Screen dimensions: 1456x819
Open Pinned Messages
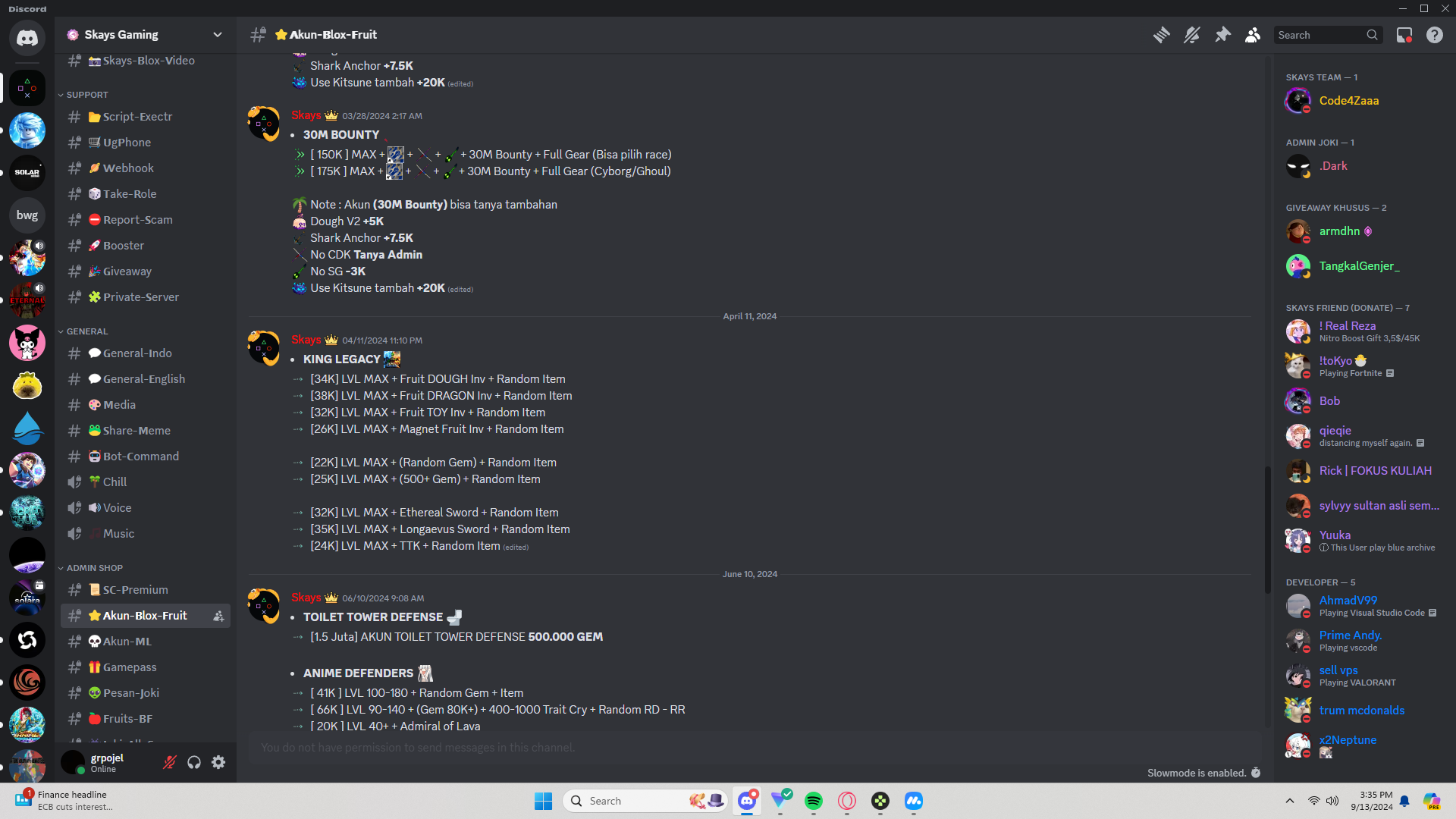coord(1222,35)
